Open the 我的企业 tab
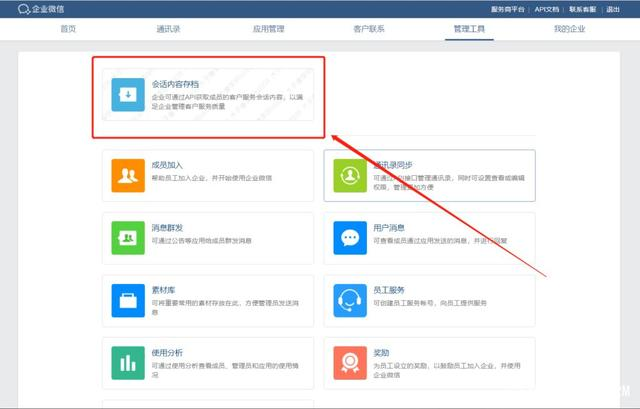The image size is (640, 409). (x=569, y=29)
